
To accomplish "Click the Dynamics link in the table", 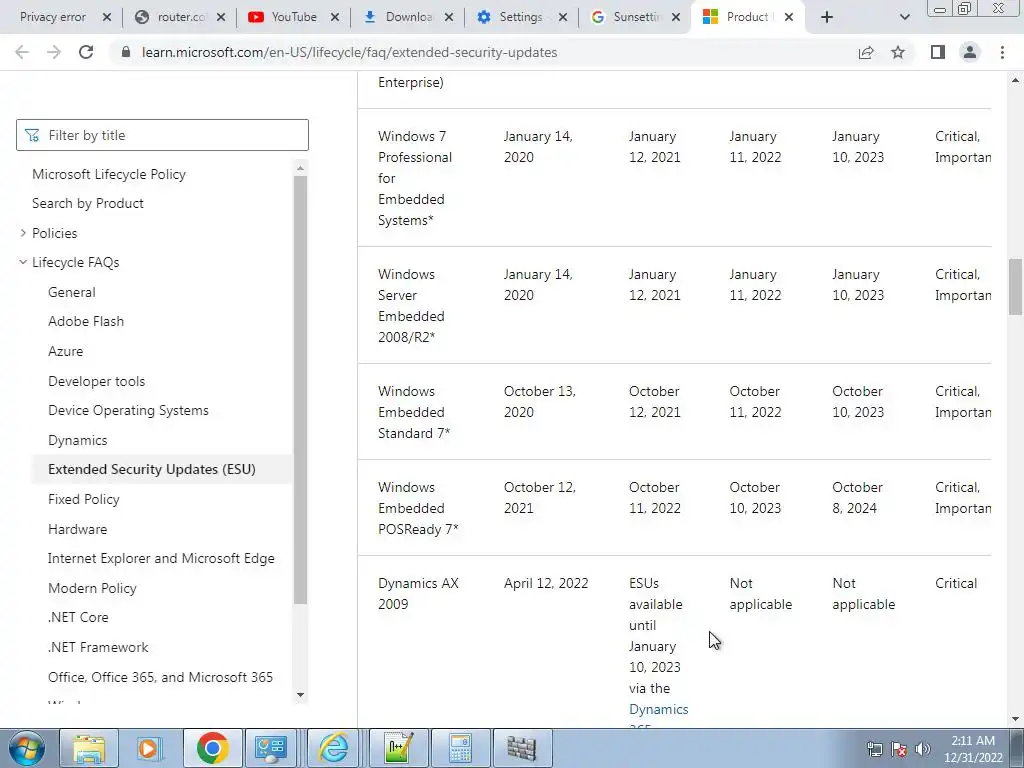I will coord(658,709).
